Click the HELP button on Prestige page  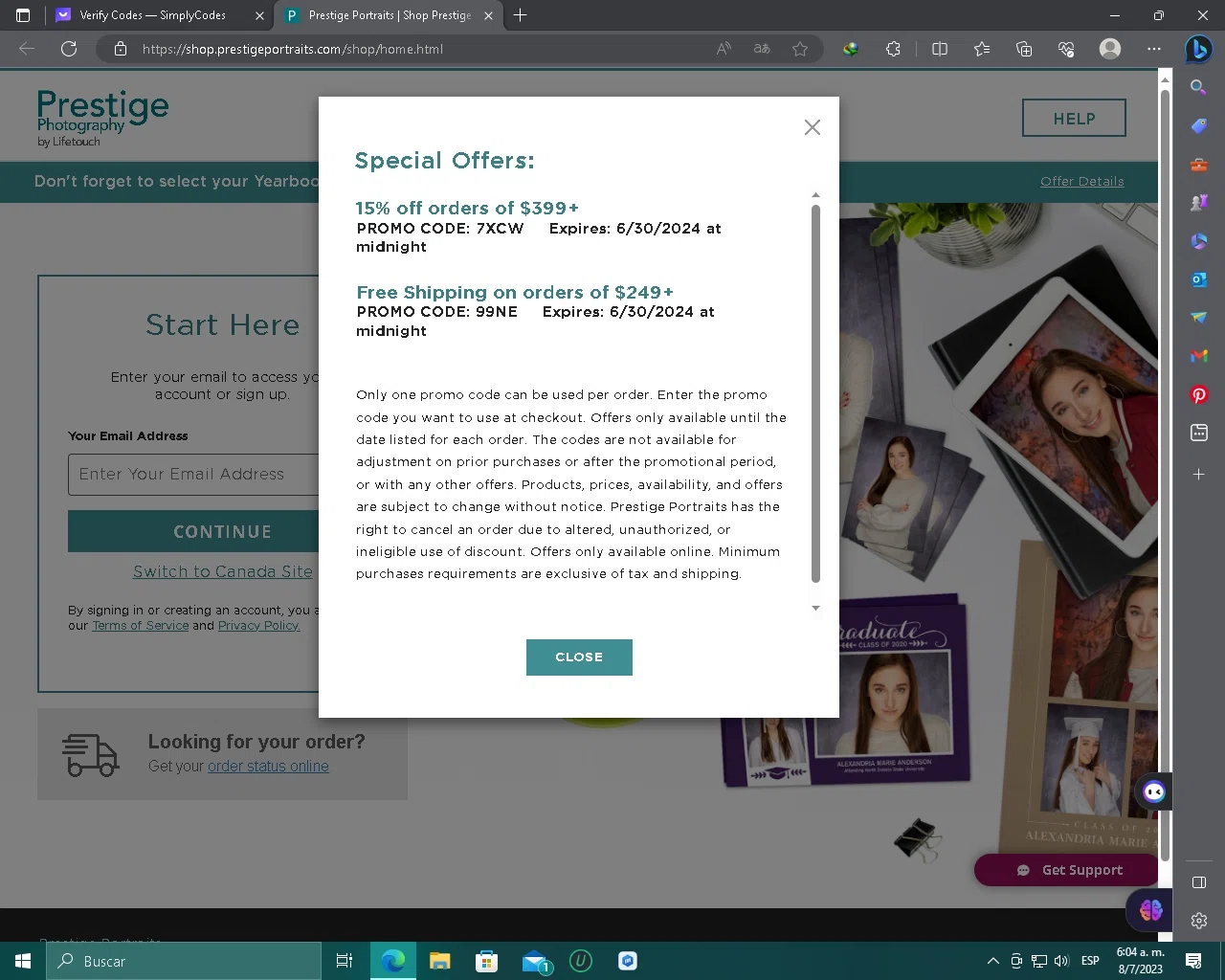tap(1074, 119)
